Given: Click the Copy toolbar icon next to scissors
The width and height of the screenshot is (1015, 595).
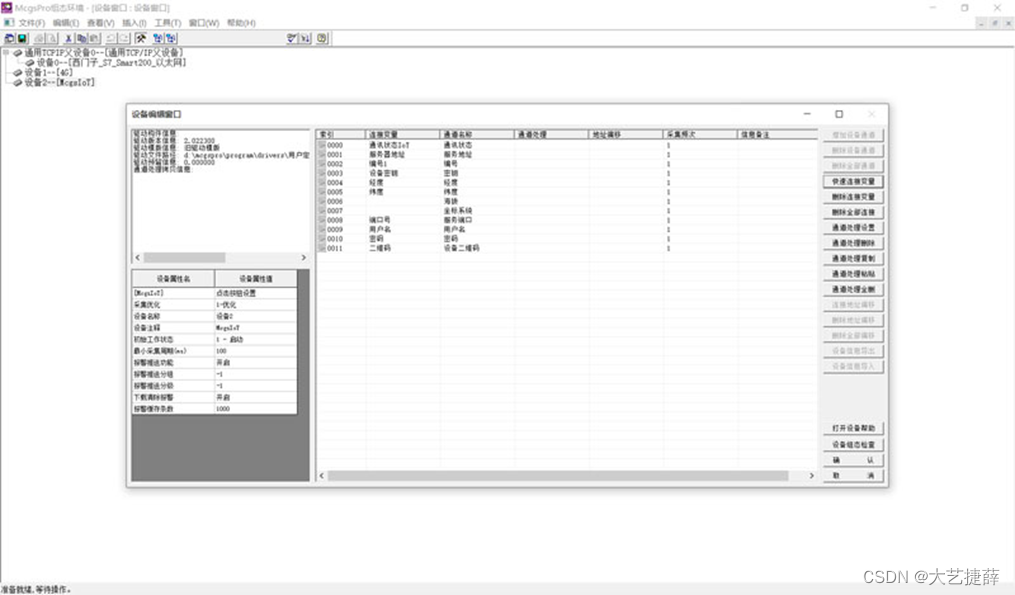Looking at the screenshot, I should (82, 39).
